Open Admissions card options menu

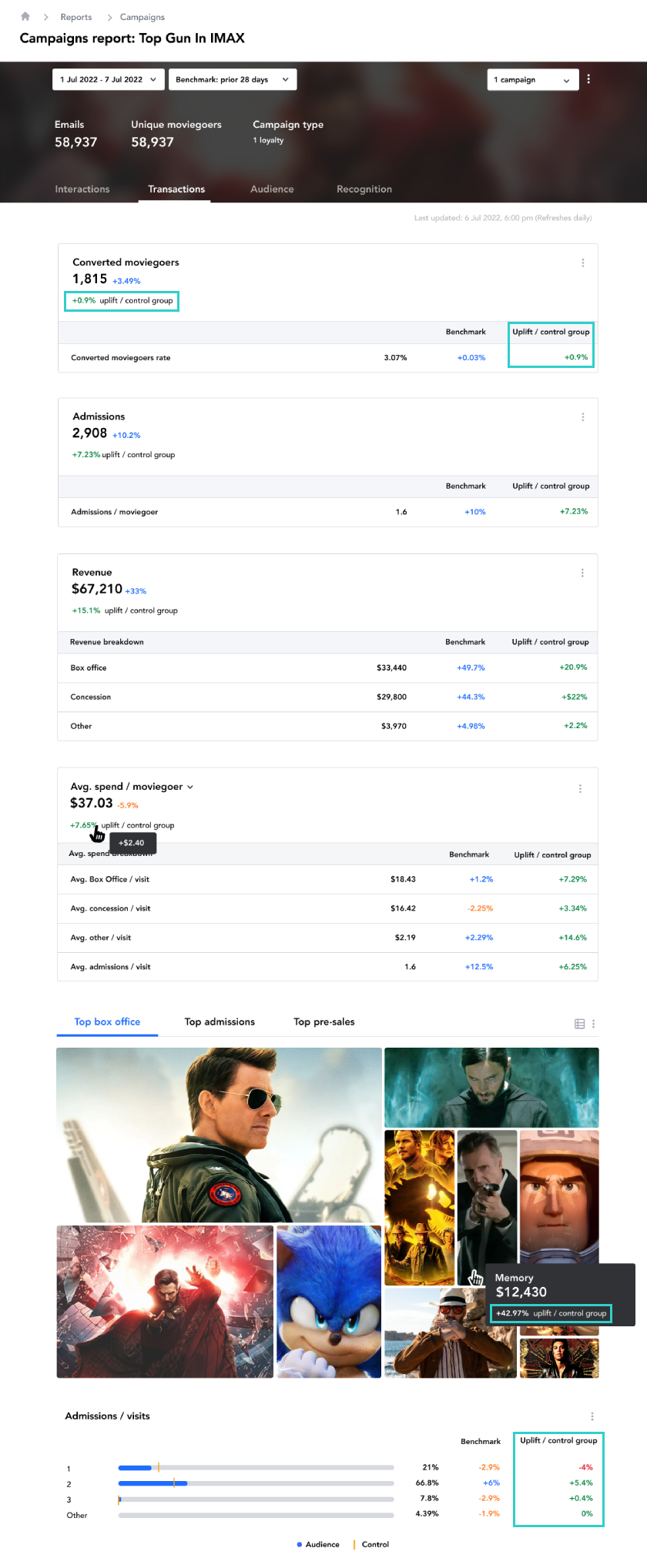(583, 416)
